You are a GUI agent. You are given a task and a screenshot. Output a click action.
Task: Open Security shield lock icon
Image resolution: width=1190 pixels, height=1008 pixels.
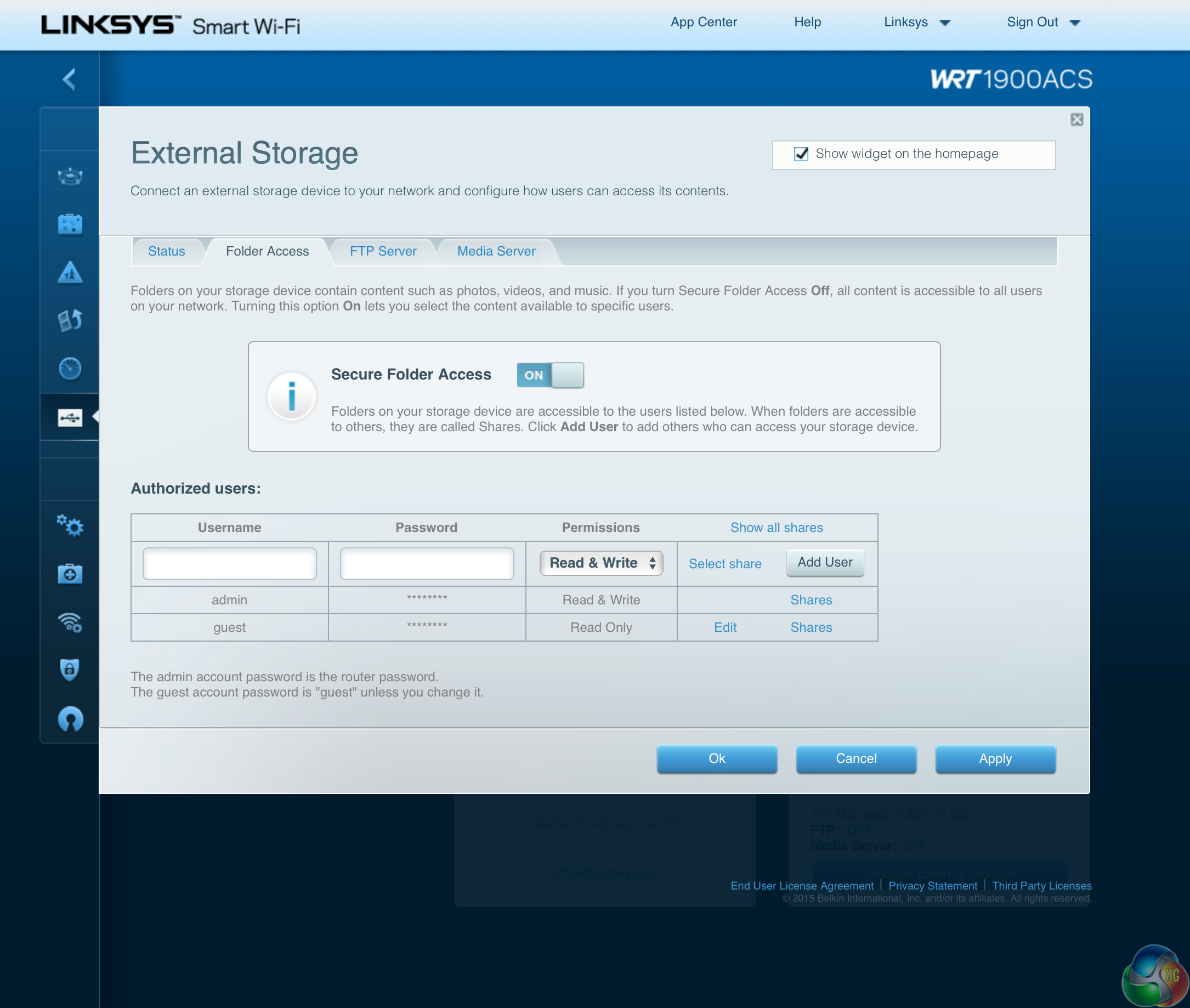tap(70, 670)
